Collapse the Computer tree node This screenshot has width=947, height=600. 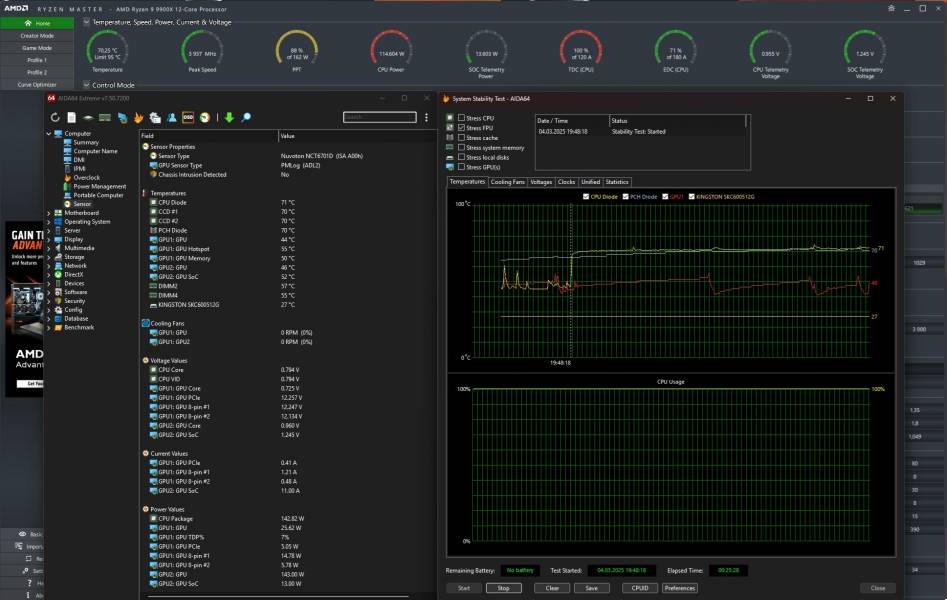pos(49,134)
